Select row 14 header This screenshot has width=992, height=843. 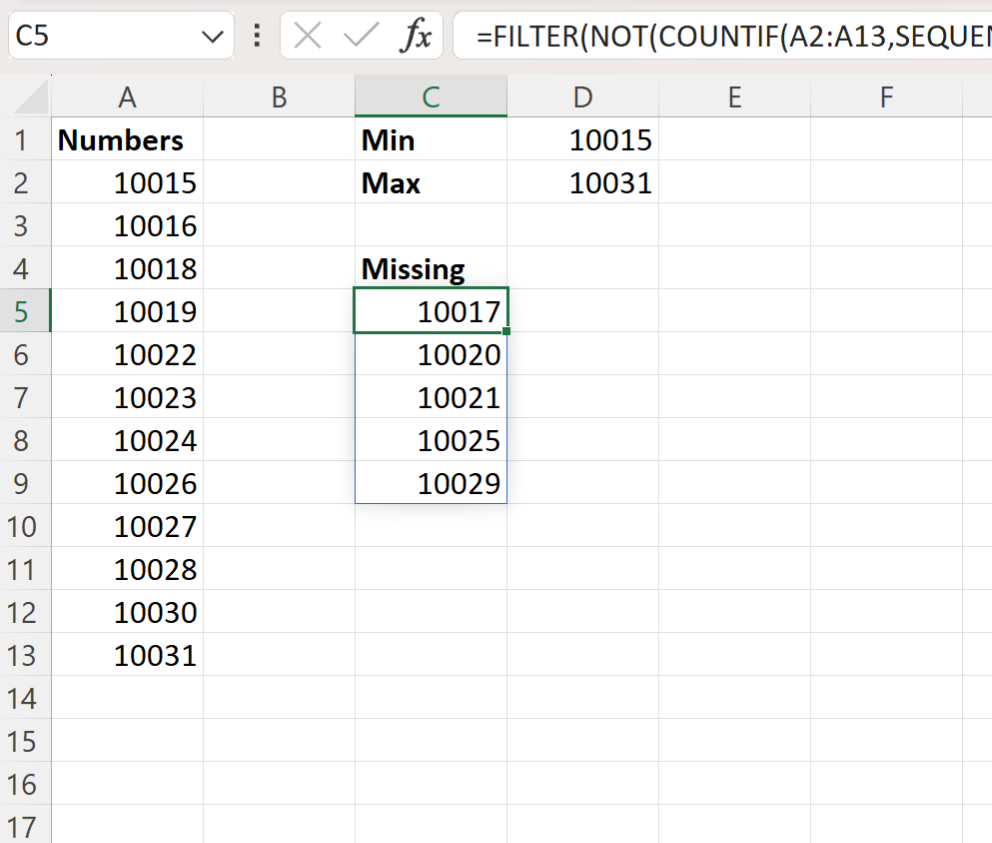pos(25,698)
